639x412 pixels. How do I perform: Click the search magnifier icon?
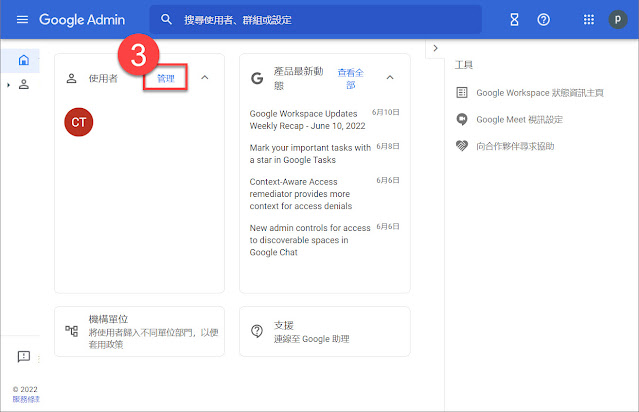(166, 19)
